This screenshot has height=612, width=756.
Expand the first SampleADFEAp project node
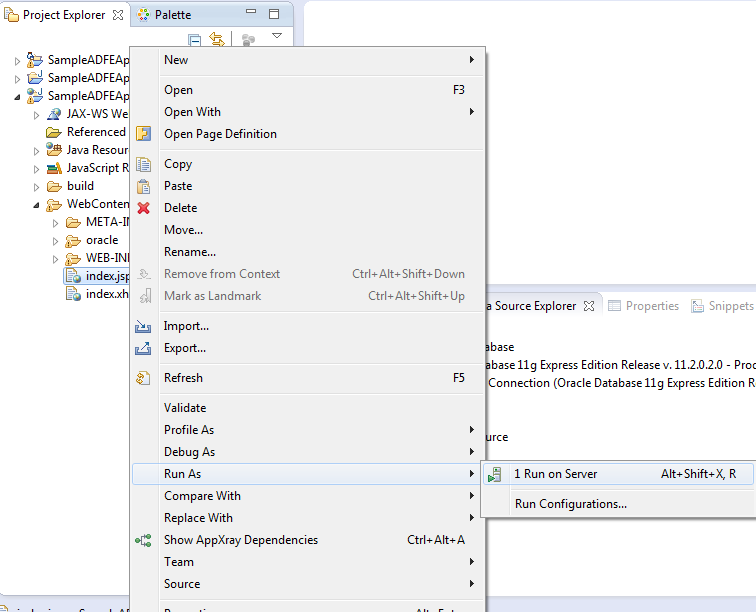pyautogui.click(x=17, y=61)
